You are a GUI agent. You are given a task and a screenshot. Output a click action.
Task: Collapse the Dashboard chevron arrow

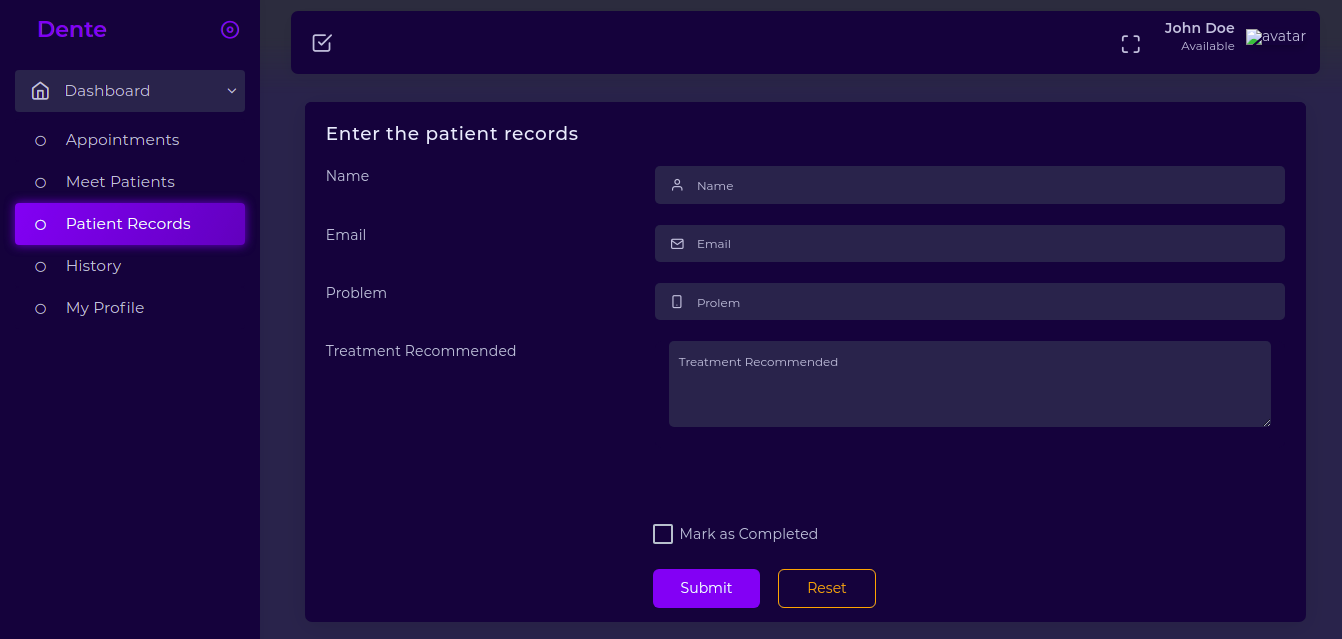[232, 91]
